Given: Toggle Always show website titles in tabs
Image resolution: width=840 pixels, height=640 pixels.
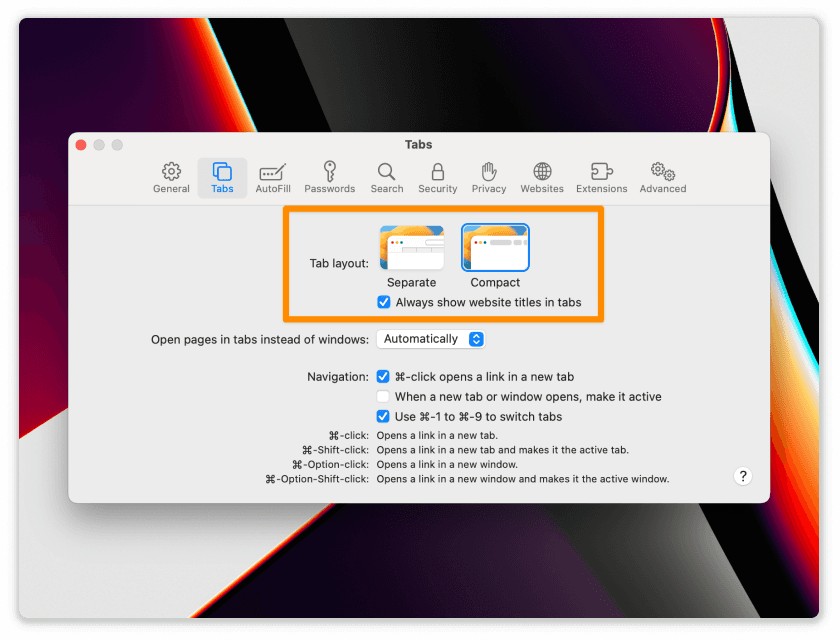Looking at the screenshot, I should coord(384,302).
